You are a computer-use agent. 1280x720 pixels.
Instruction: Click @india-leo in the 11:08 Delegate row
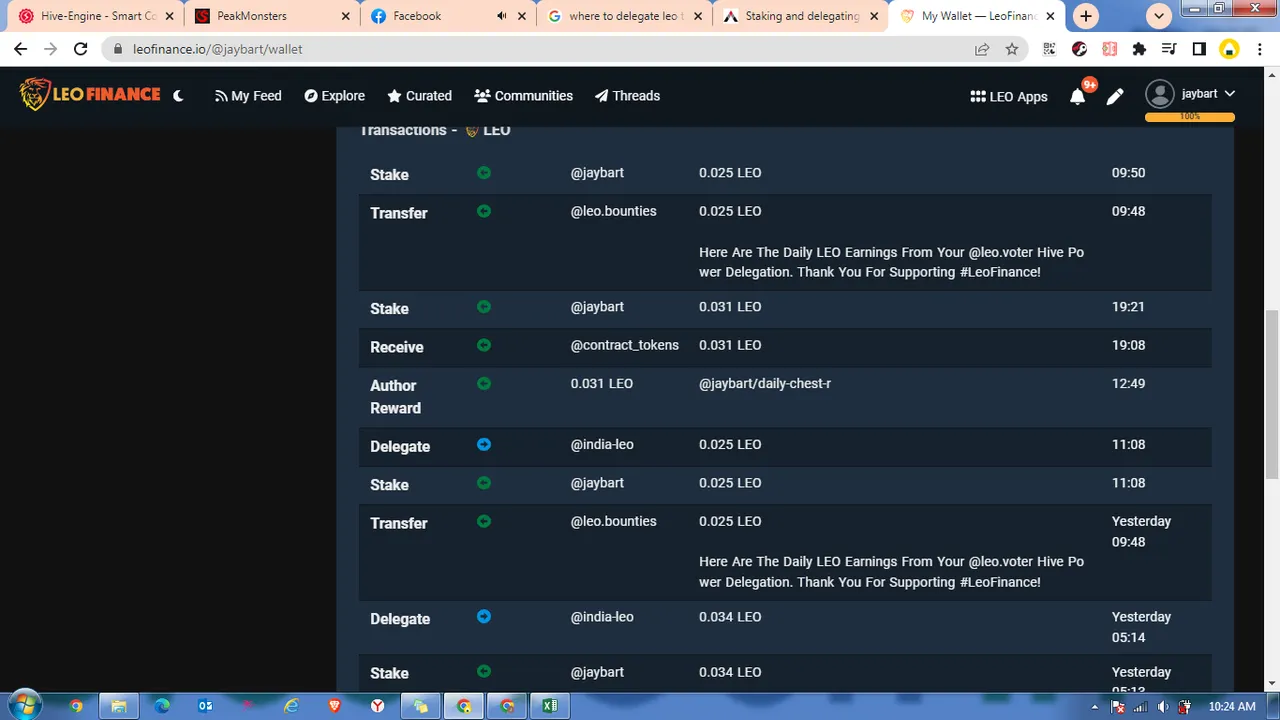[x=602, y=444]
